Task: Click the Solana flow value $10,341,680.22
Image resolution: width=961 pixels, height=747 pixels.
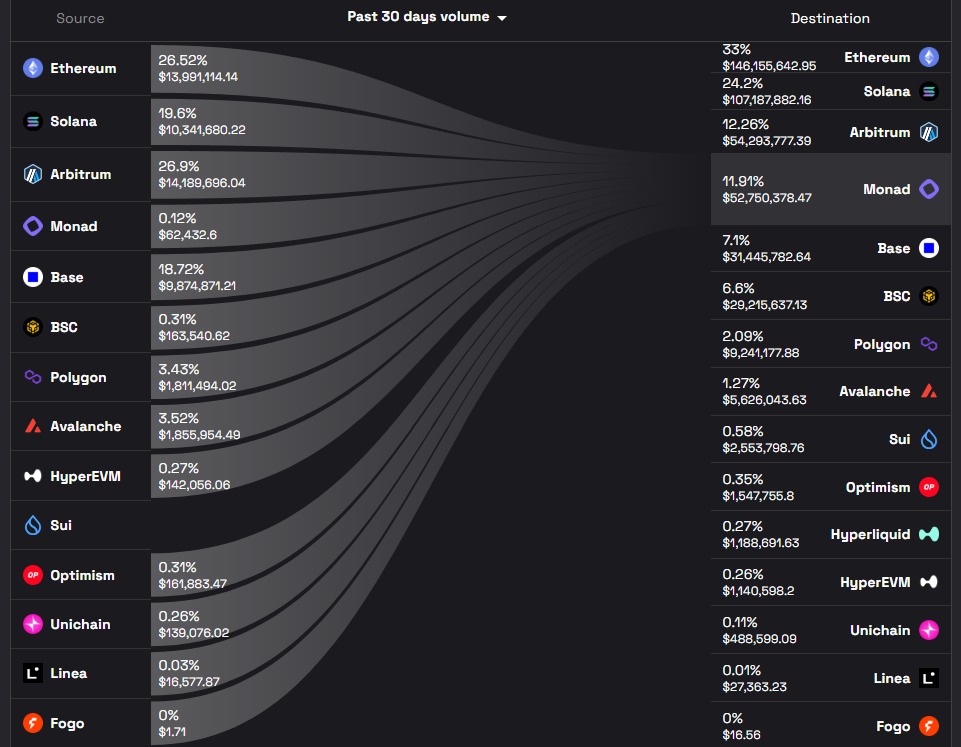Action: [x=202, y=130]
